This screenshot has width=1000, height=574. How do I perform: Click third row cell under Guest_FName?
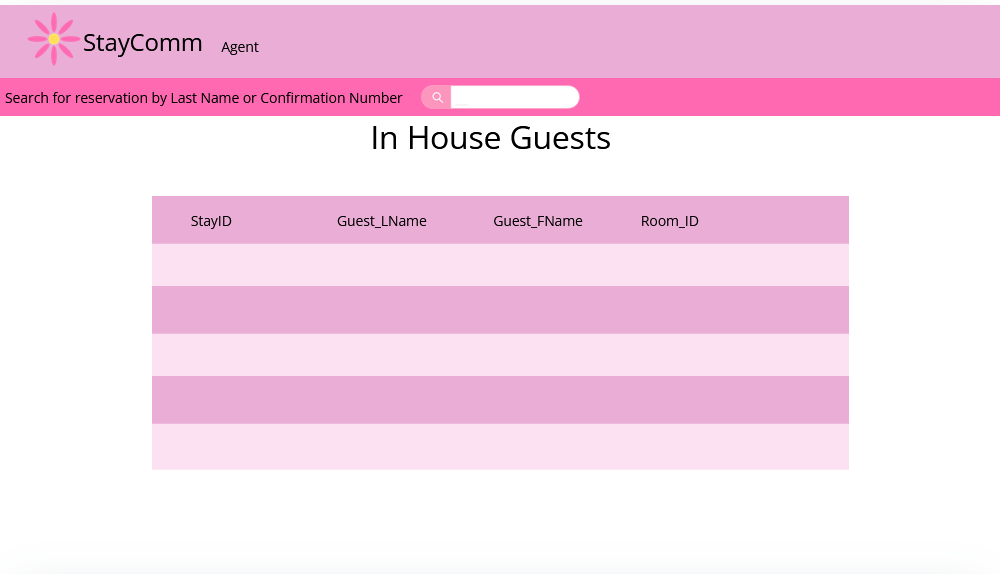click(x=537, y=355)
